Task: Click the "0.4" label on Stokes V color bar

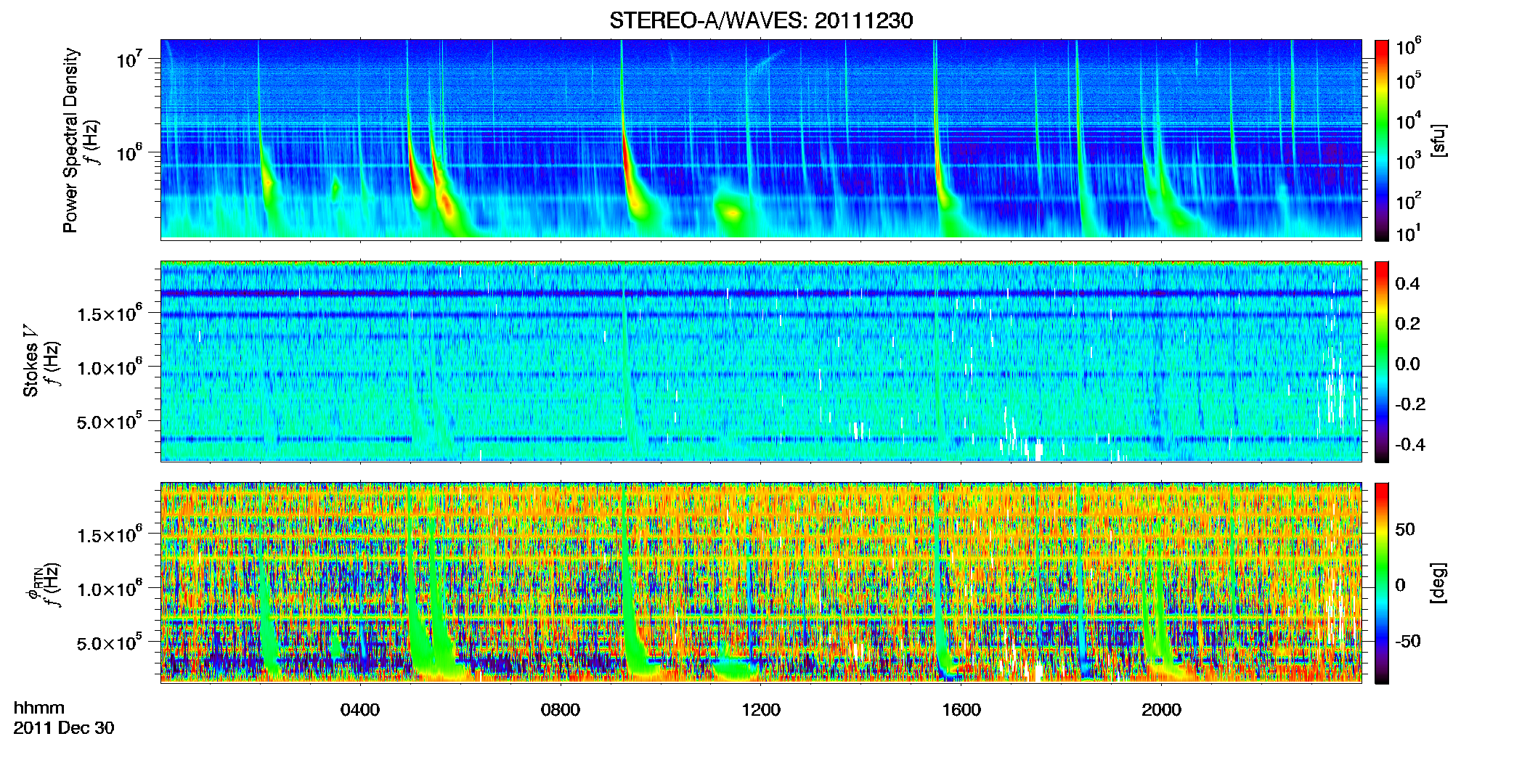Action: 1408,284
